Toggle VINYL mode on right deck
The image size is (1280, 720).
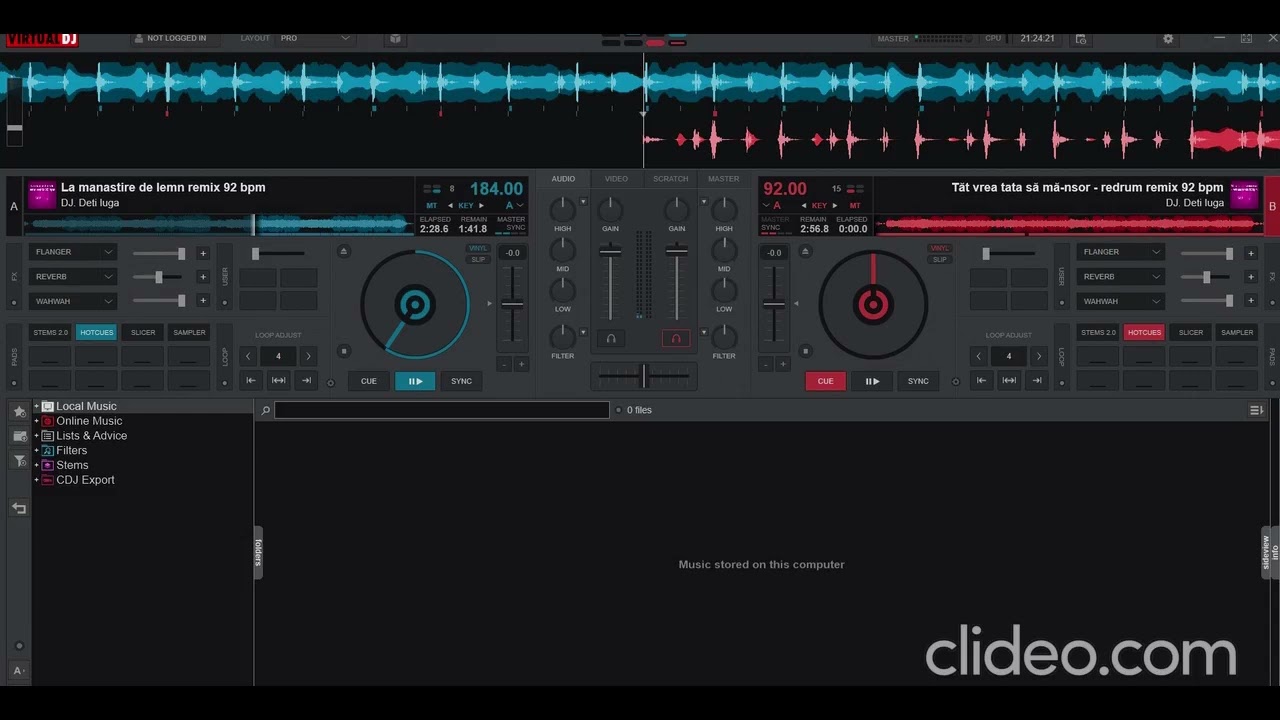(x=939, y=248)
